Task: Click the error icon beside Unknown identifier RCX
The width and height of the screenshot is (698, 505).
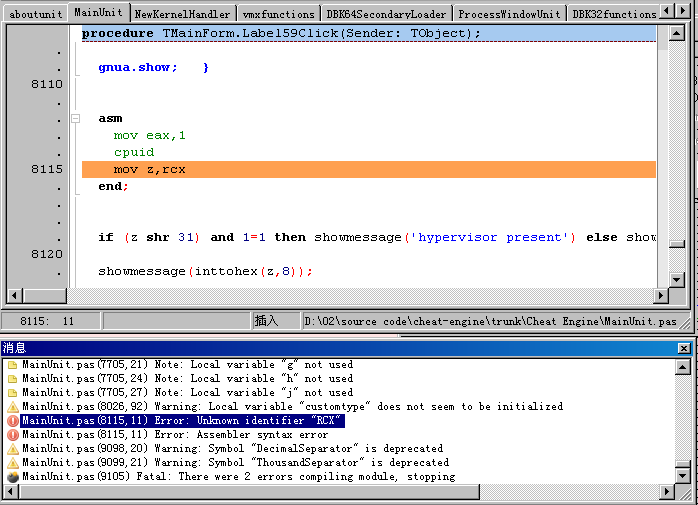Action: click(x=13, y=421)
